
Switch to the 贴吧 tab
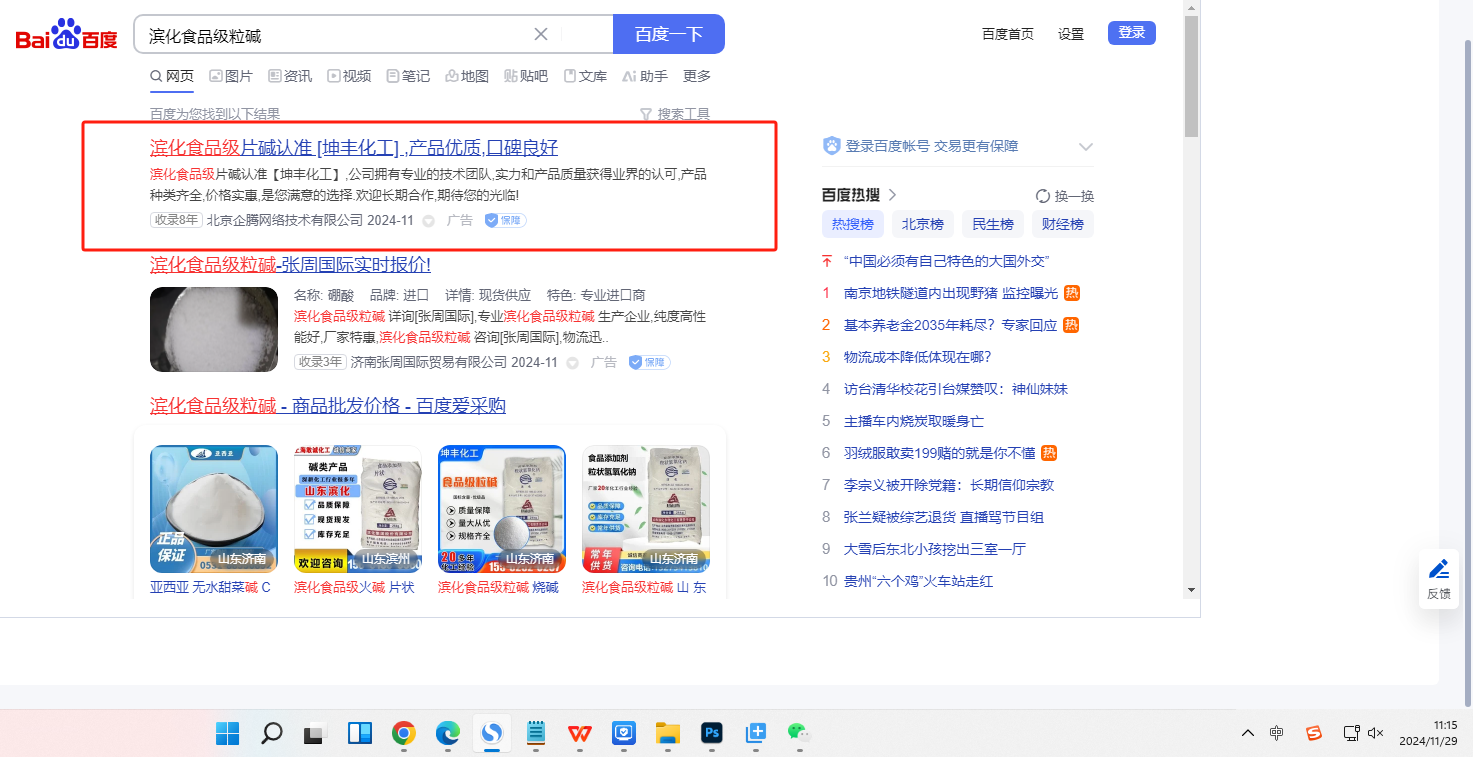pos(526,76)
